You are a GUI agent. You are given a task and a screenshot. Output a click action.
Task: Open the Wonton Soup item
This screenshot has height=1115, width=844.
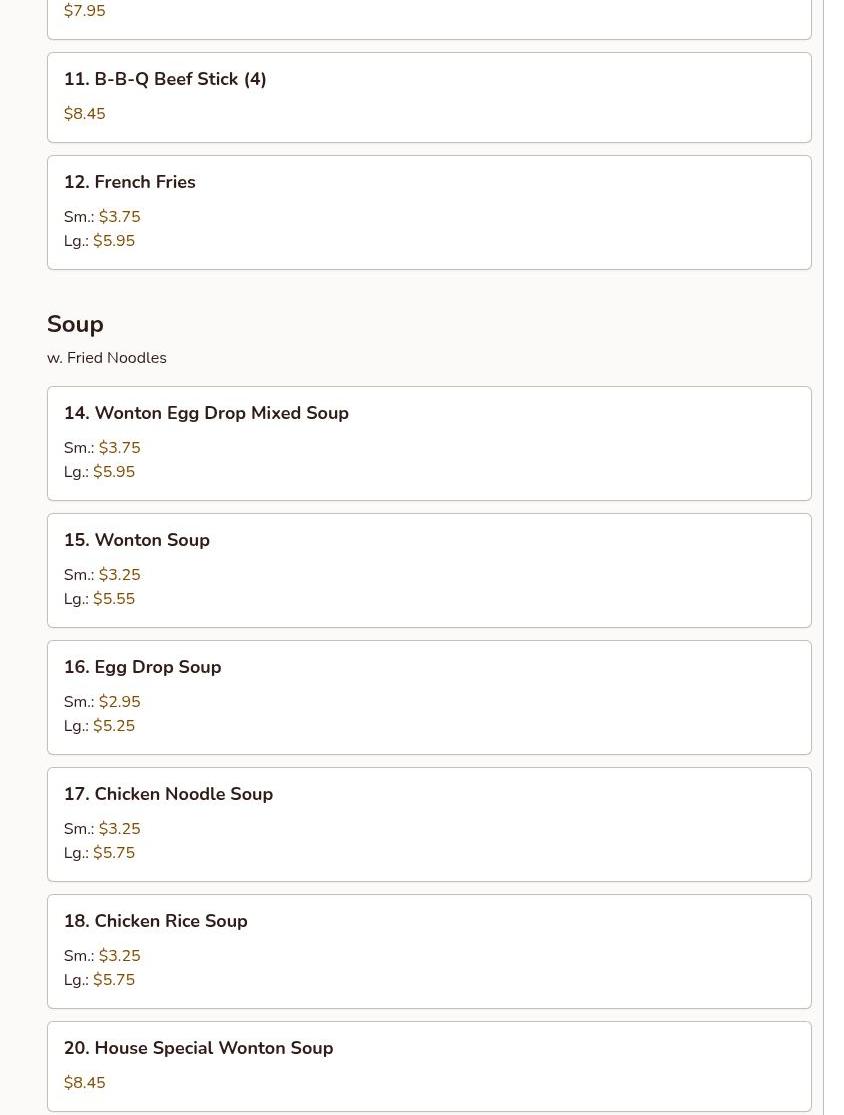click(x=429, y=570)
